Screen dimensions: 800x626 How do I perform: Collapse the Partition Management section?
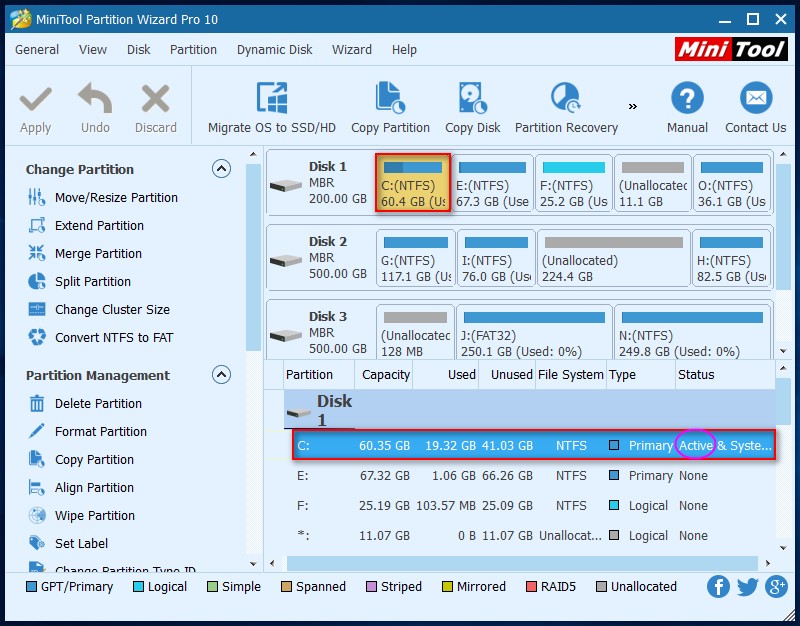point(221,375)
